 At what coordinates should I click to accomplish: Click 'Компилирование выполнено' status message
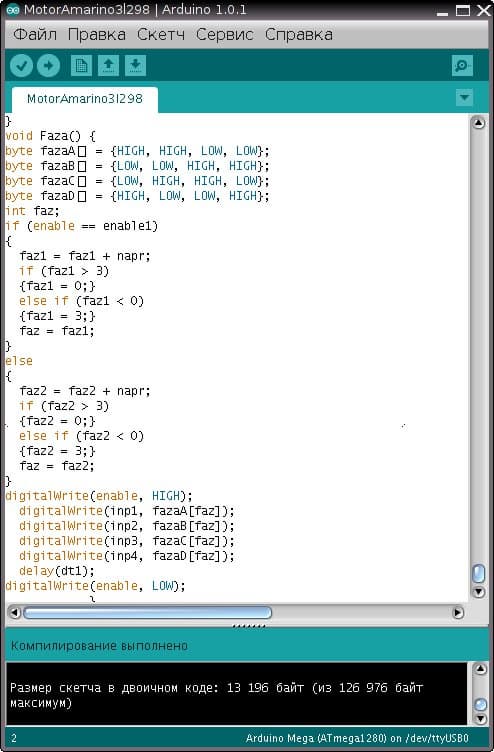click(x=99, y=646)
